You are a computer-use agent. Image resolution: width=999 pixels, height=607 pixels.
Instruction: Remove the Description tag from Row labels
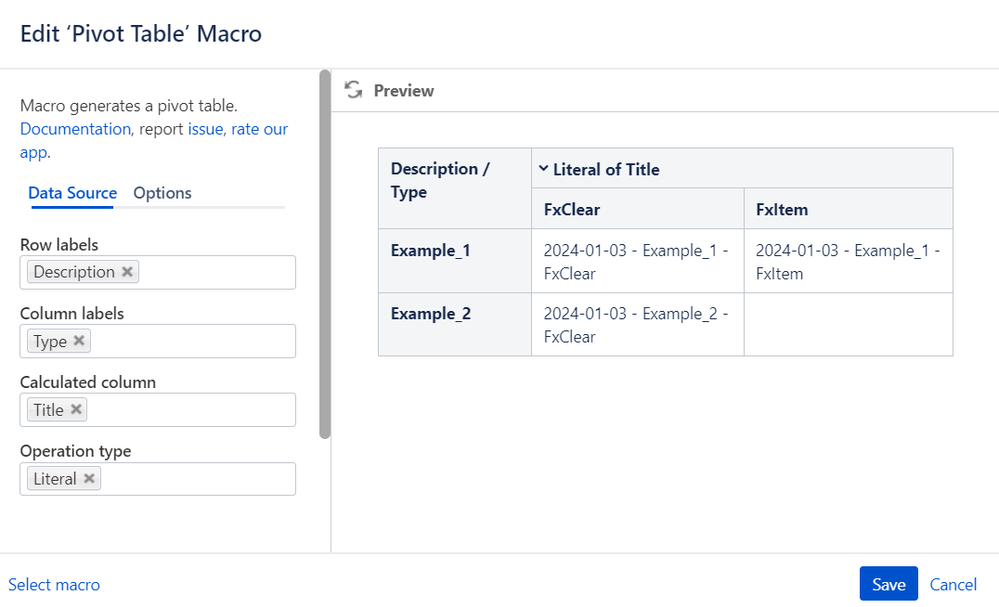[x=127, y=272]
